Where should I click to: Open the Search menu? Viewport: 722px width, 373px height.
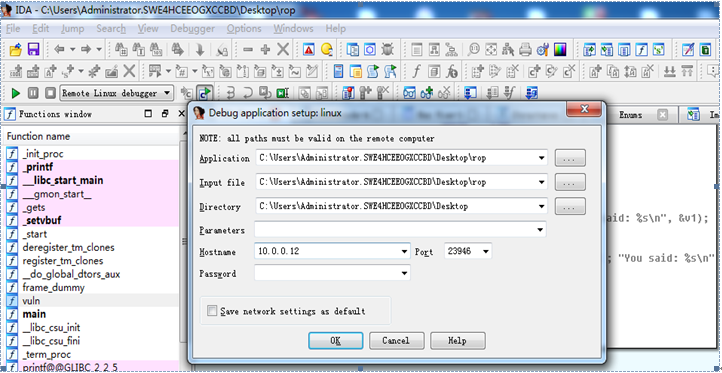[x=111, y=29]
